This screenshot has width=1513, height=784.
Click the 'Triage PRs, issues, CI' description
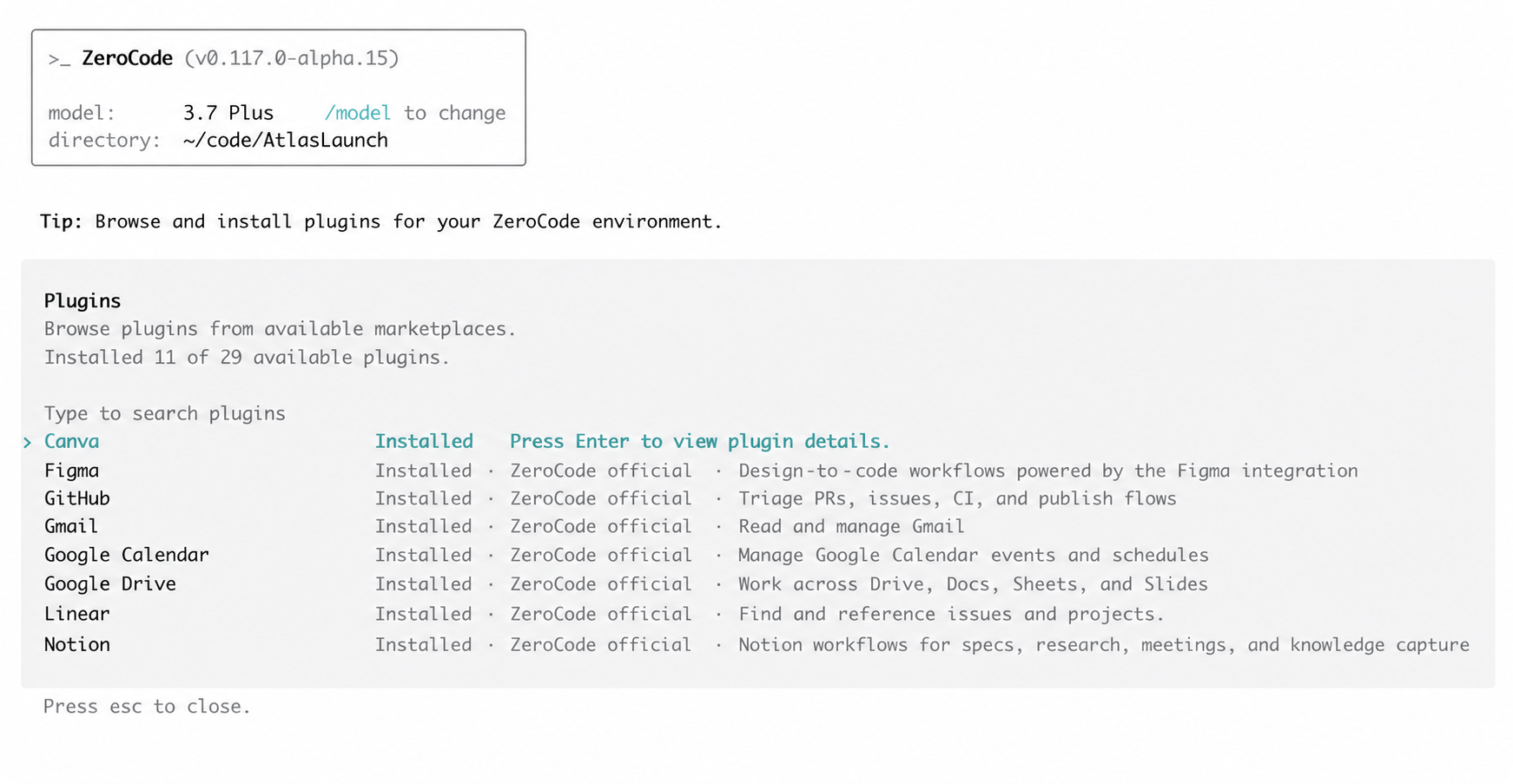click(957, 498)
